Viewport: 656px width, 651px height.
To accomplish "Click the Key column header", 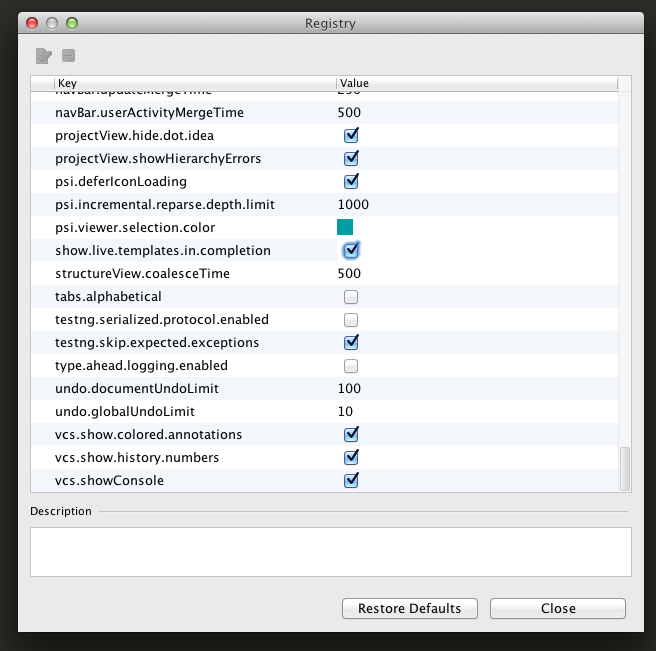I will [x=195, y=83].
